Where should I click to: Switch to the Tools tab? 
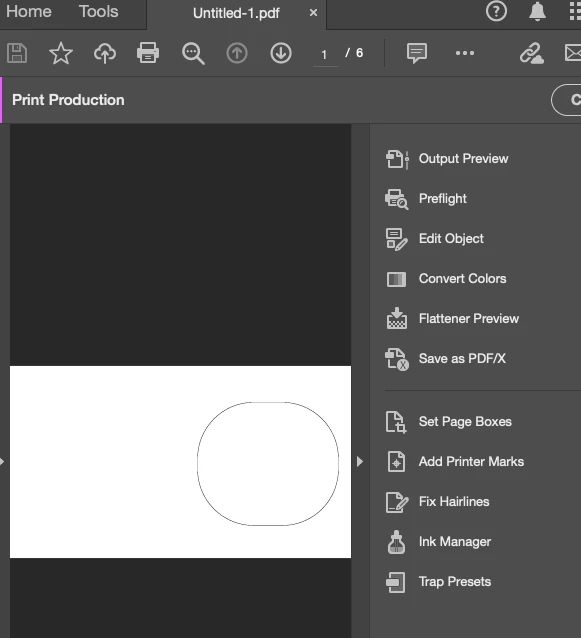[x=98, y=11]
